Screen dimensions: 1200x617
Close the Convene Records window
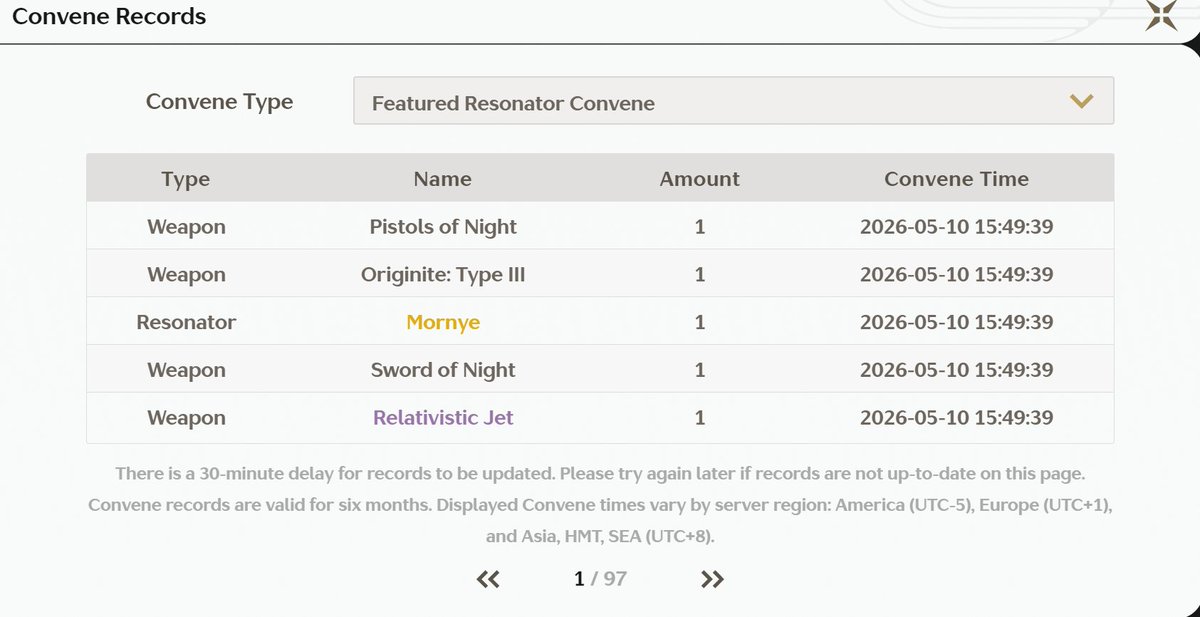[1161, 15]
